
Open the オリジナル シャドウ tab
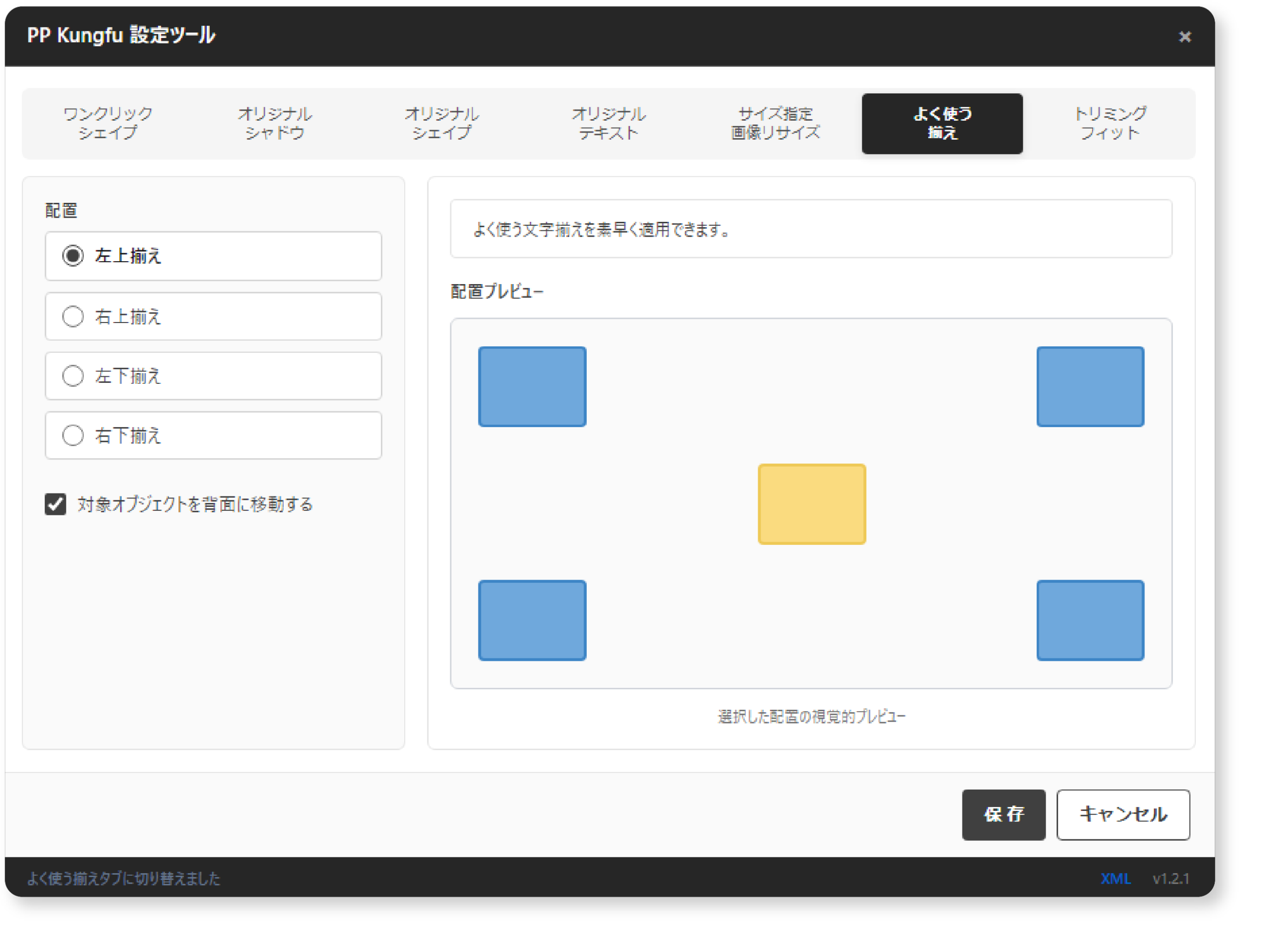point(275,123)
